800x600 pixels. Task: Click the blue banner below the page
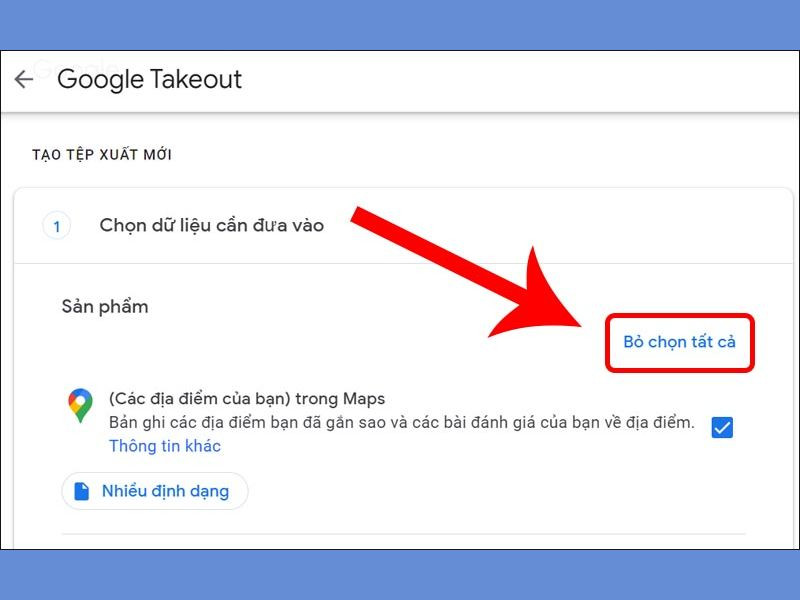coord(400,575)
